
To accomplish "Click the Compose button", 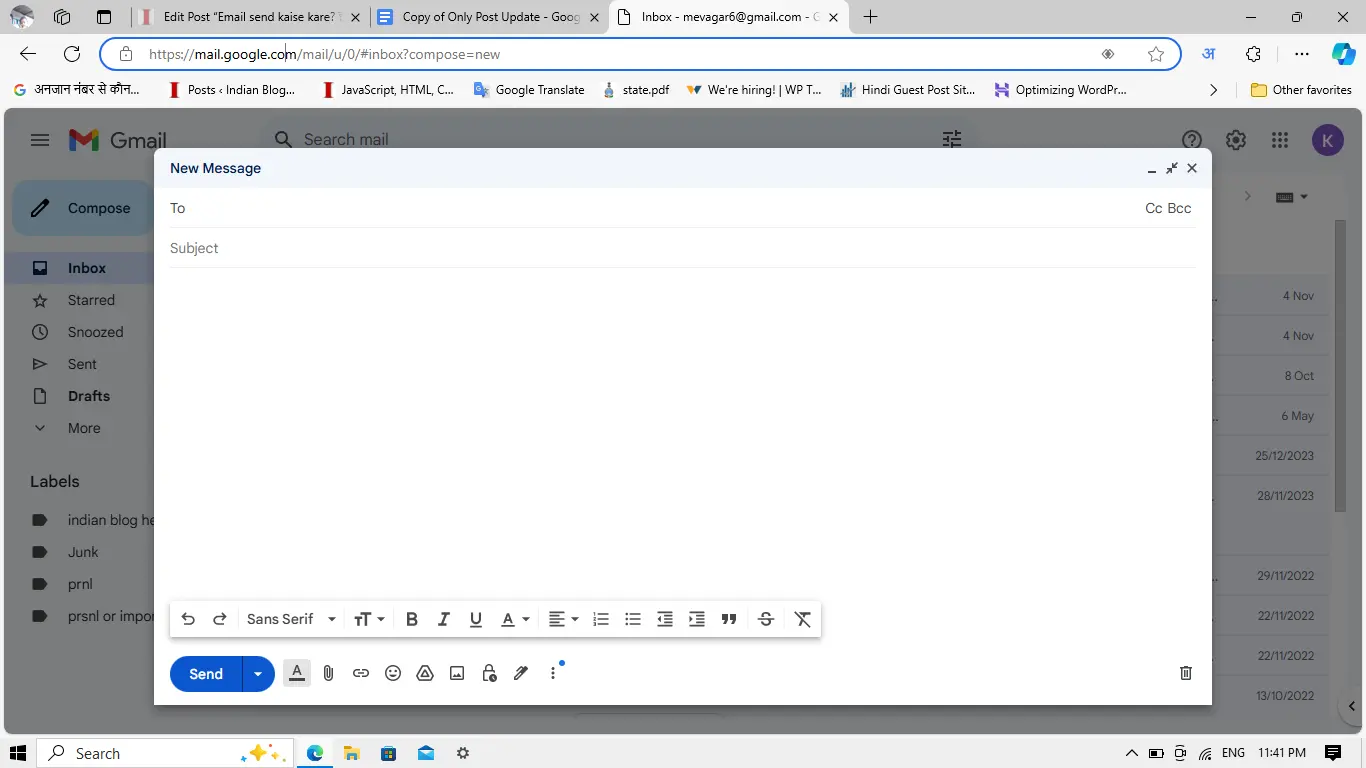I will pos(82,208).
